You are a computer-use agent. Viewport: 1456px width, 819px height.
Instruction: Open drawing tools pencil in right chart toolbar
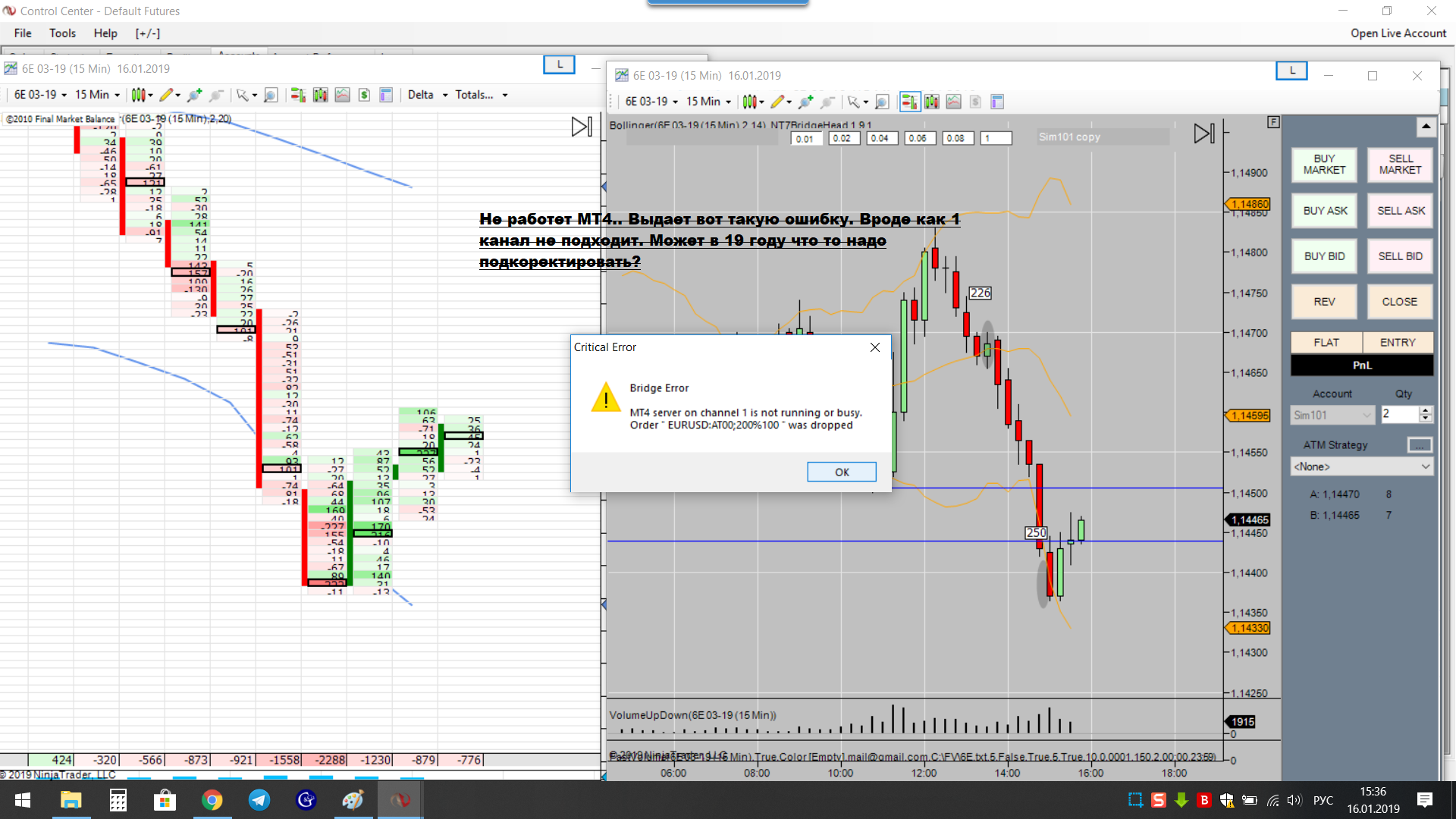click(777, 102)
